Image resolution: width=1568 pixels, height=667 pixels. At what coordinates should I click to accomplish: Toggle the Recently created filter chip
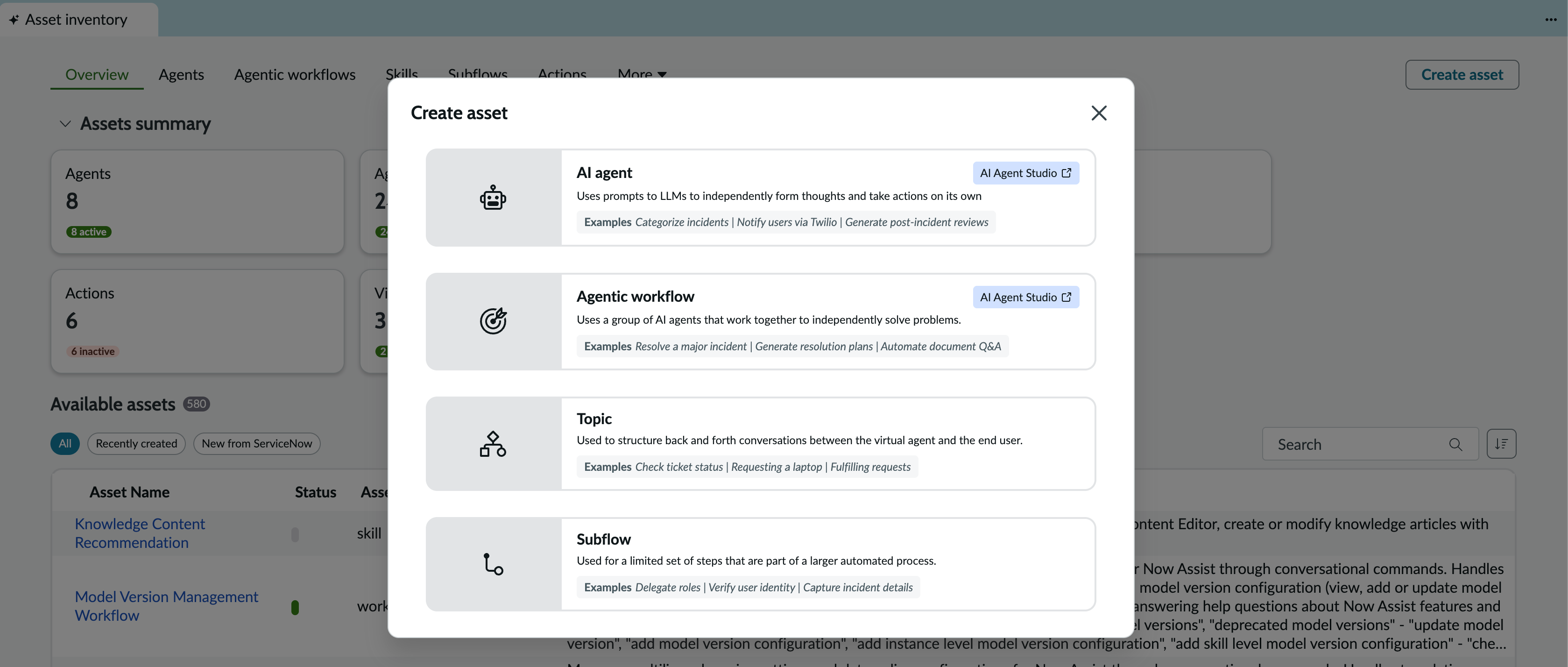pyautogui.click(x=136, y=443)
